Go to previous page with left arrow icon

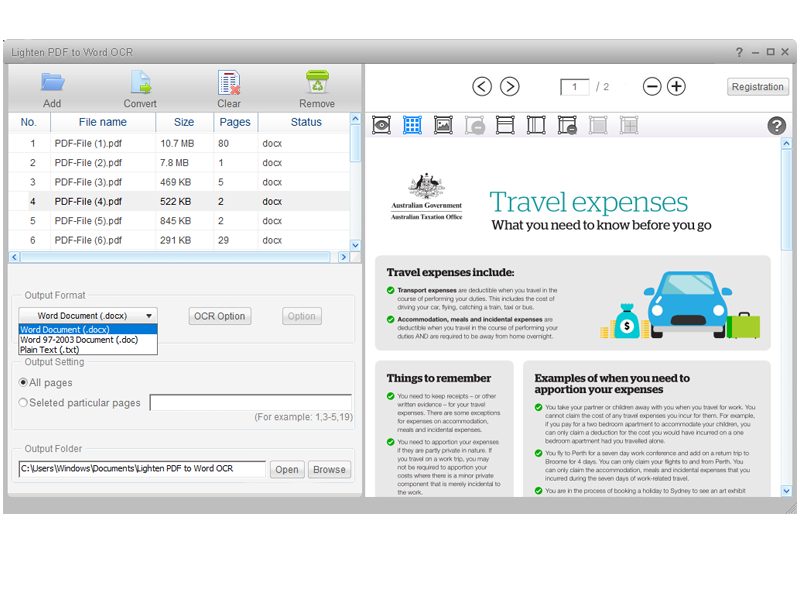pos(482,87)
